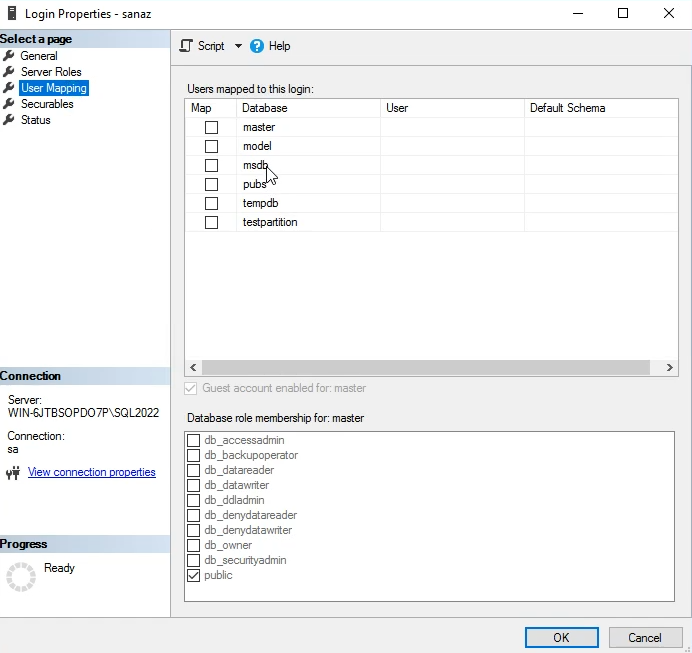
Task: Maximize the Login Properties window
Action: pos(623,13)
